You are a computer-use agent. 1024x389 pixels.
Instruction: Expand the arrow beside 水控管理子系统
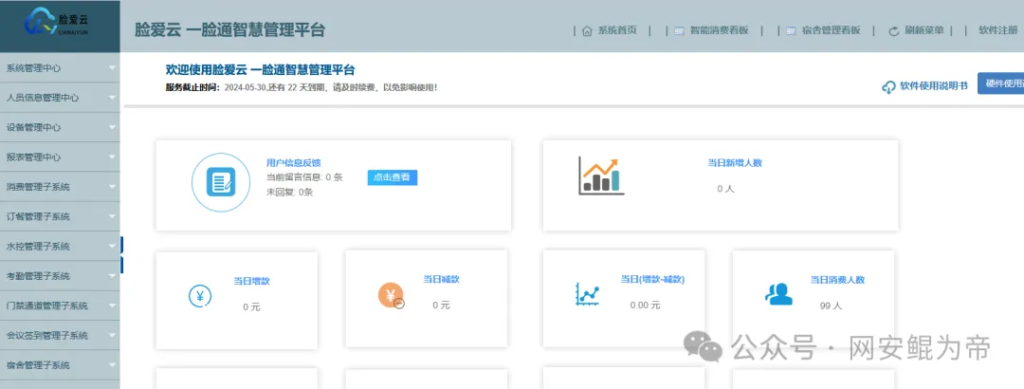(112, 246)
